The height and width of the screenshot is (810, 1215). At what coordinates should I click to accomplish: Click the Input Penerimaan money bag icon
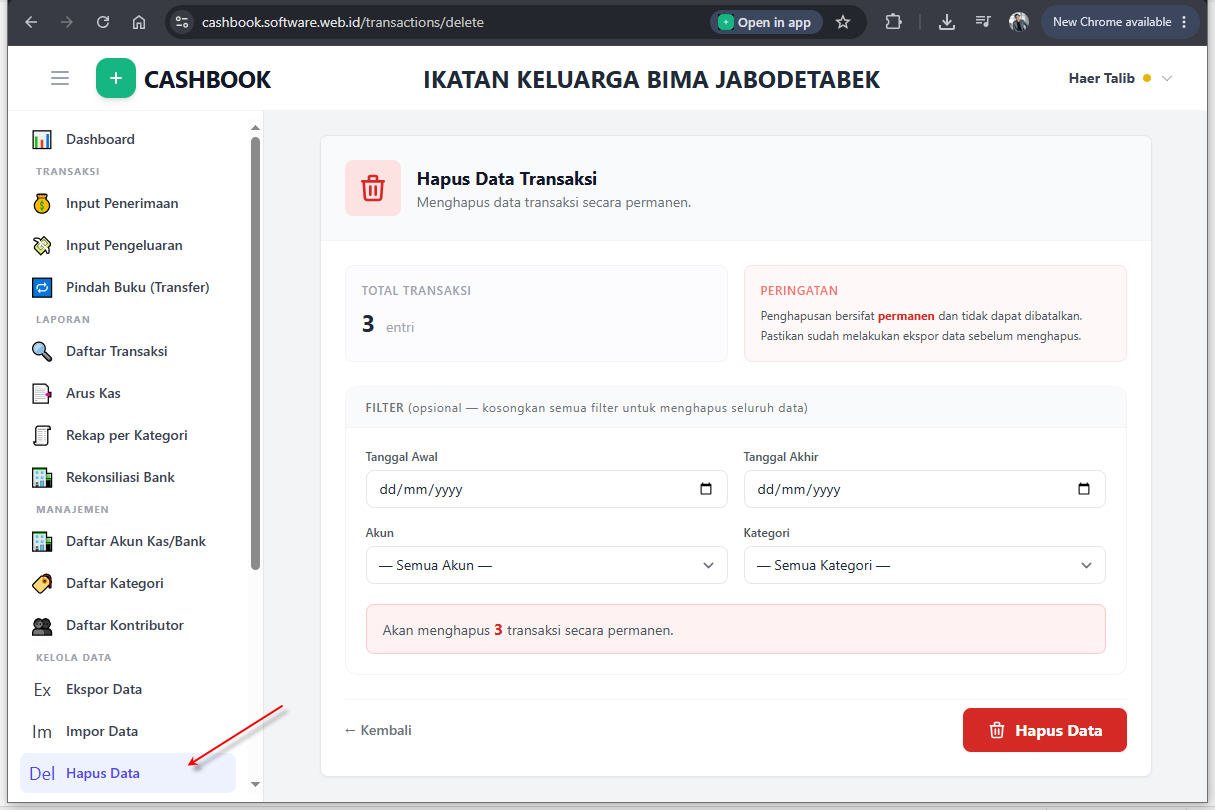(42, 204)
